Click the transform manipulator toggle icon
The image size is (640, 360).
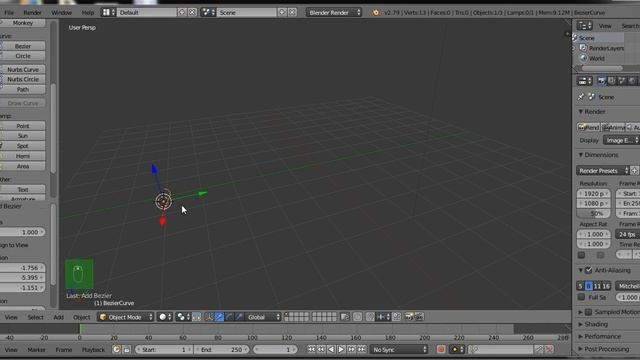(209, 317)
